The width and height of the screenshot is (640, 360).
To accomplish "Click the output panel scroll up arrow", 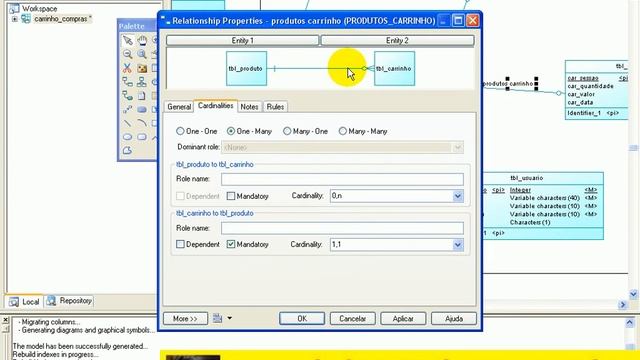I will coord(630,323).
